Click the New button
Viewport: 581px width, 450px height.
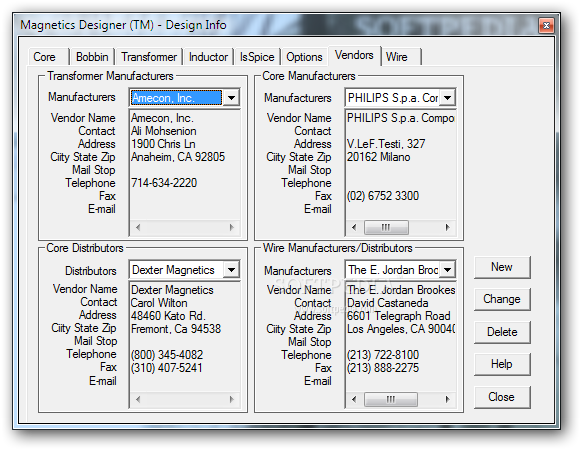pyautogui.click(x=502, y=267)
